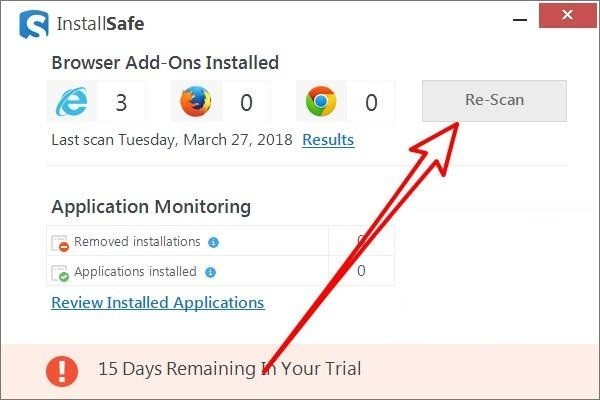Click the info icon beside Removed installations
600x400 pixels.
pyautogui.click(x=214, y=242)
